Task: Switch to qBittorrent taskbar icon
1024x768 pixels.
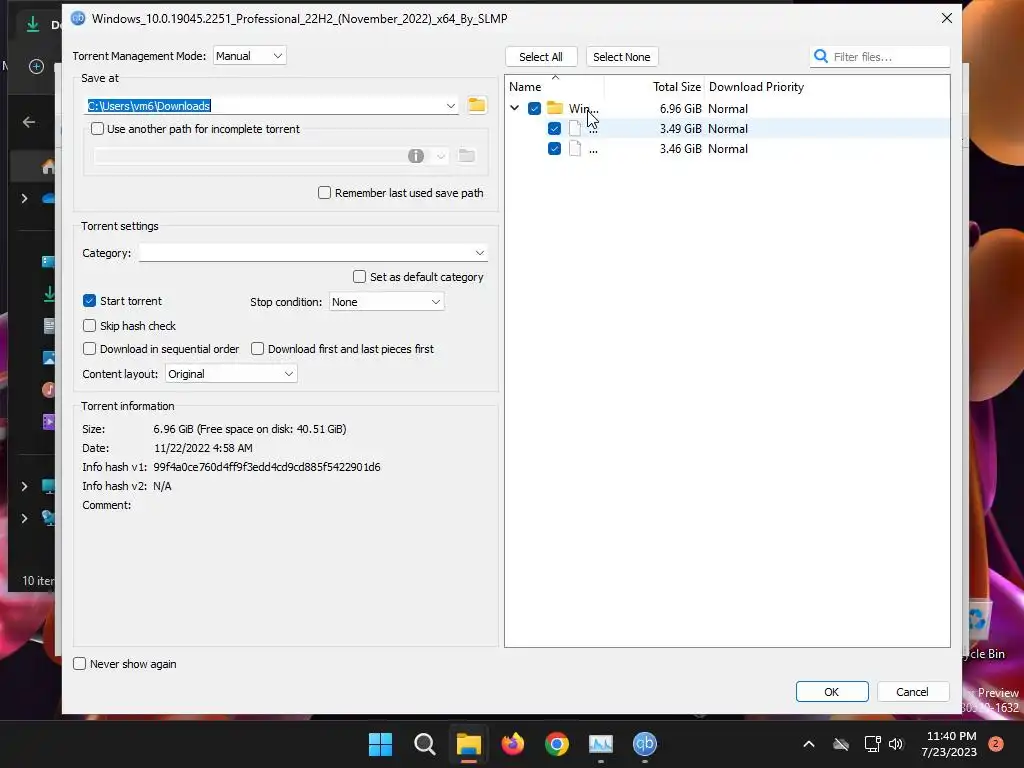Action: click(x=645, y=744)
